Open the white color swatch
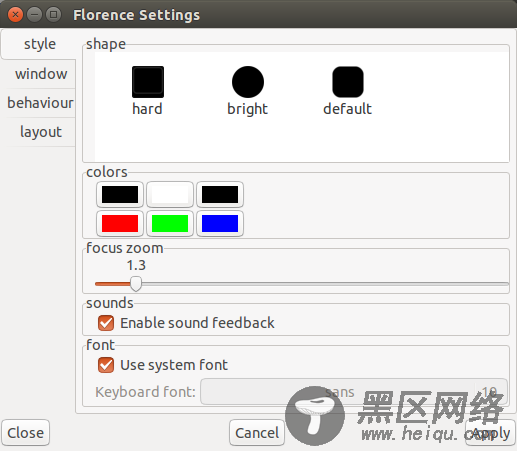Image resolution: width=517 pixels, height=451 pixels. point(170,194)
